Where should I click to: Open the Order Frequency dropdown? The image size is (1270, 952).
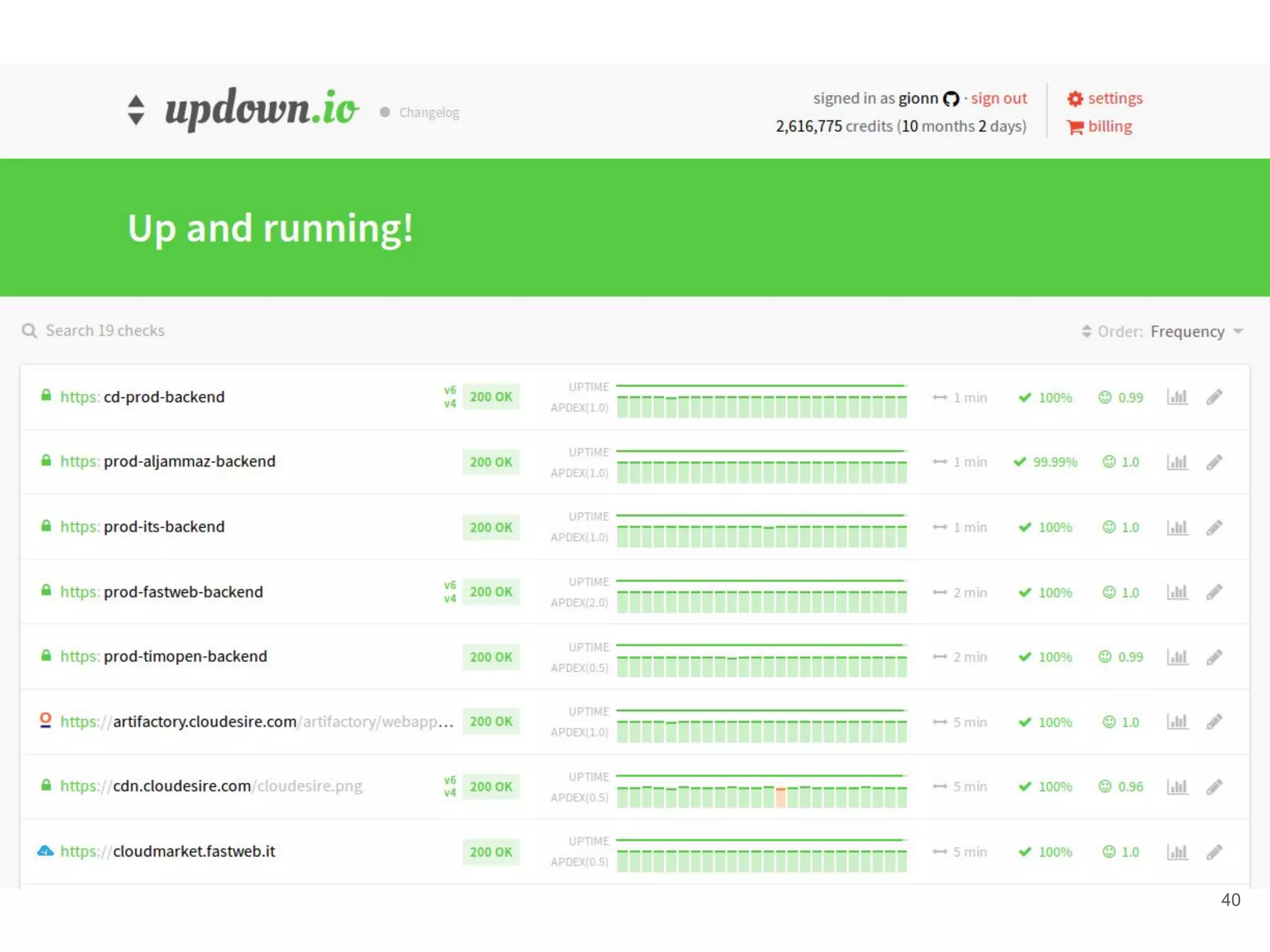coord(1187,332)
